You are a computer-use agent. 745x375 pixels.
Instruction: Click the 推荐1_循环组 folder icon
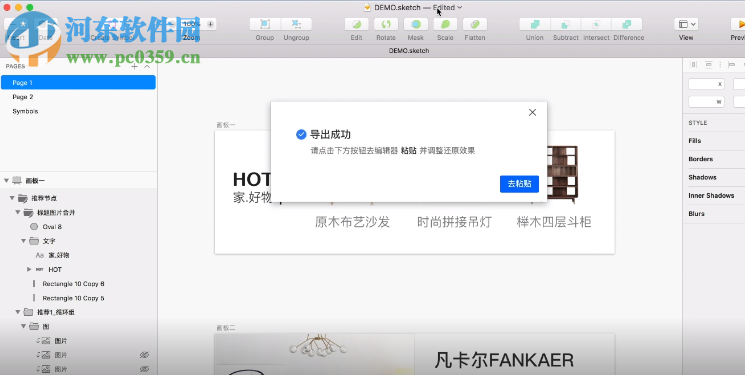pyautogui.click(x=28, y=312)
